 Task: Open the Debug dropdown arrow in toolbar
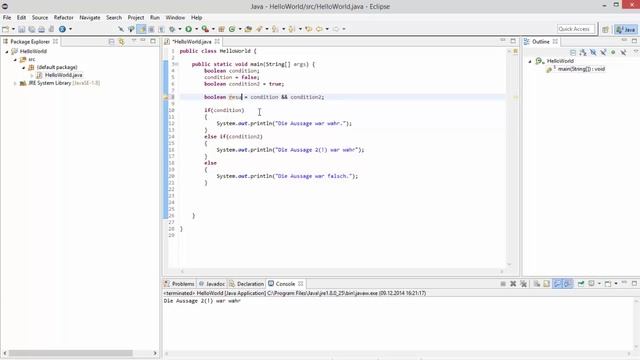coord(180,29)
